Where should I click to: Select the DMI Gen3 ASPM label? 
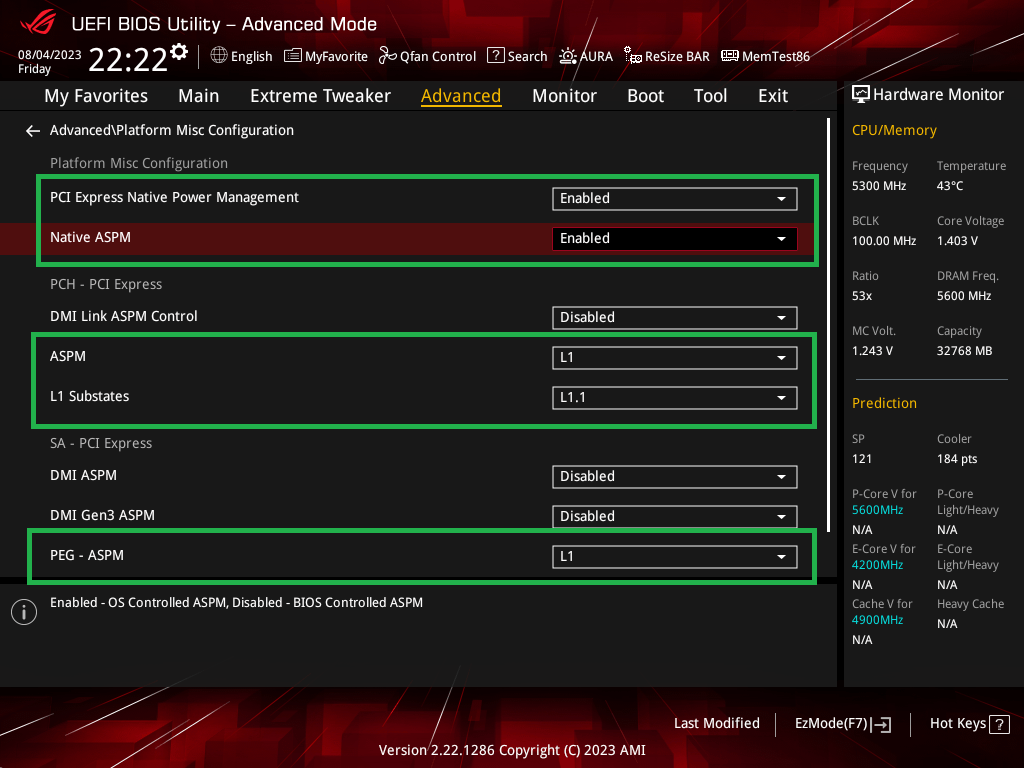(x=103, y=515)
